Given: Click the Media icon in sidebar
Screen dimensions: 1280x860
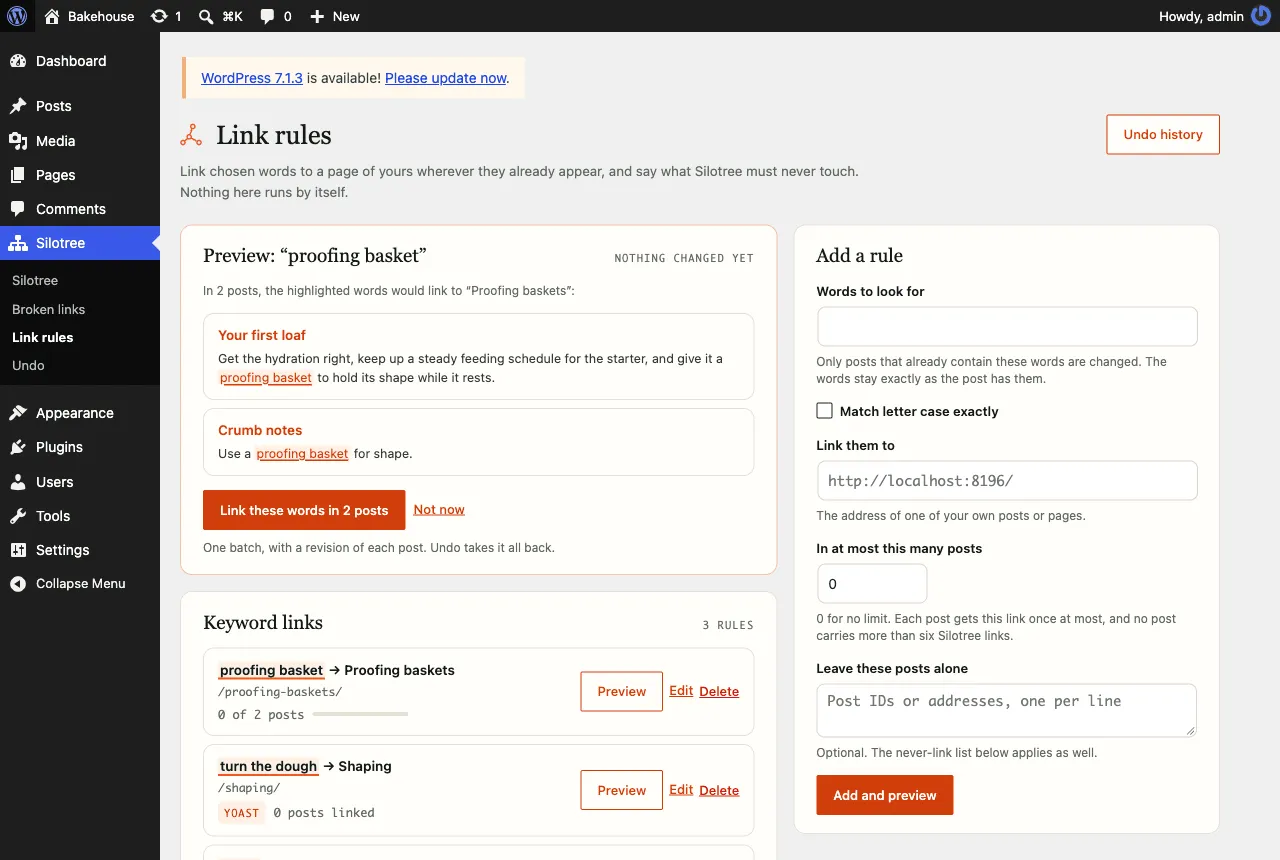Looking at the screenshot, I should point(18,141).
